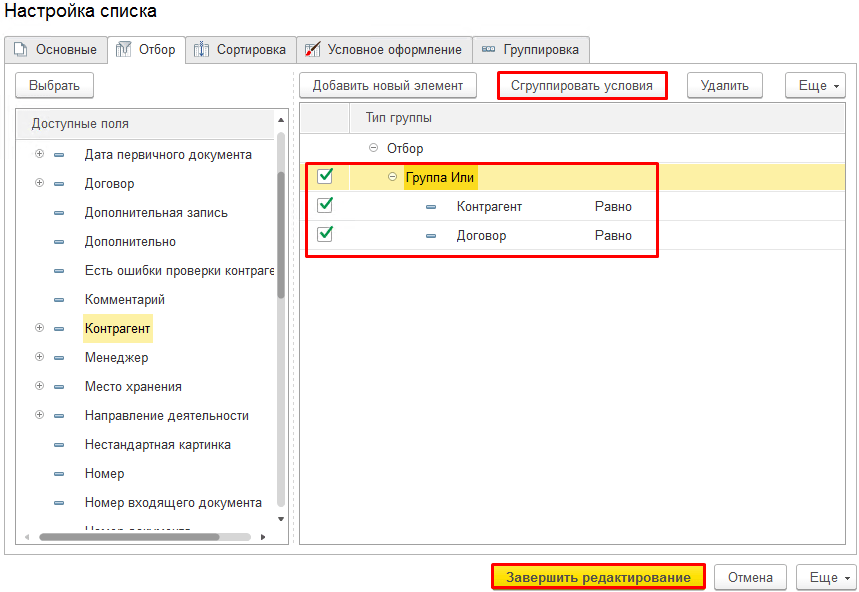Uncheck the Группа Или checkbox
This screenshot has height=592, width=859.
point(325,177)
